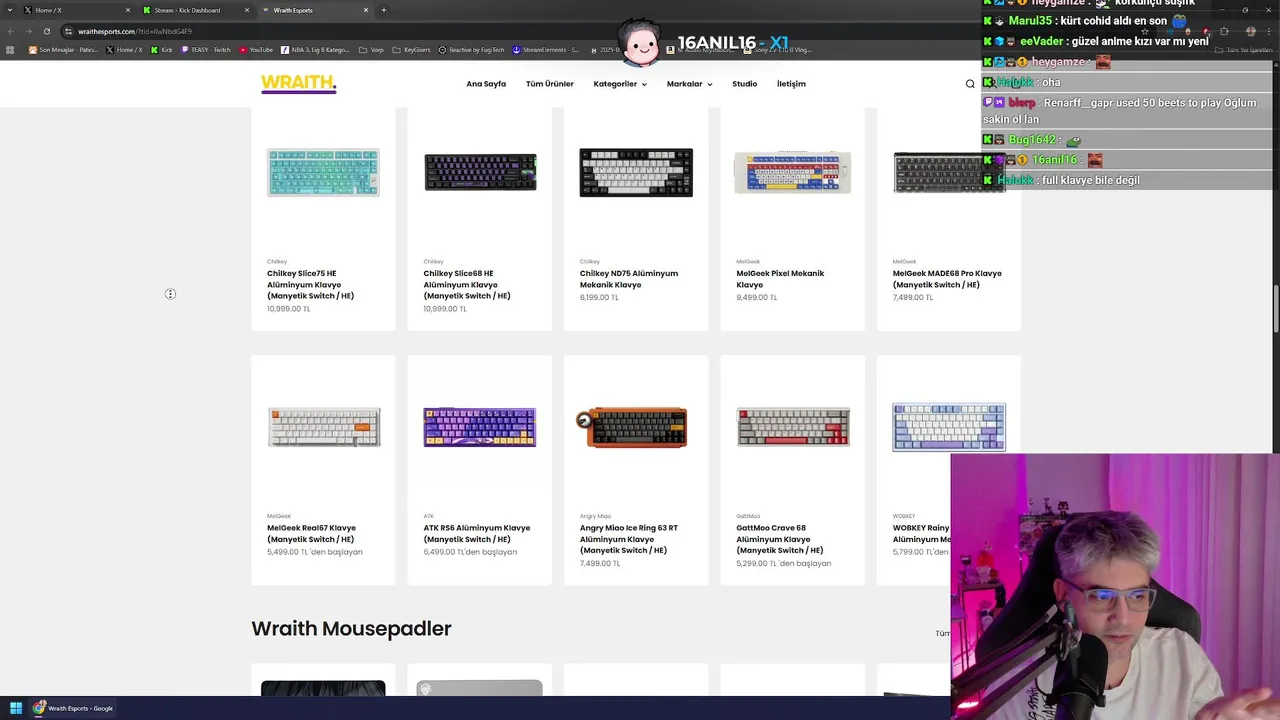The height and width of the screenshot is (720, 1280).
Task: Open the TEASY - Twitch bookmark
Action: pyautogui.click(x=206, y=50)
